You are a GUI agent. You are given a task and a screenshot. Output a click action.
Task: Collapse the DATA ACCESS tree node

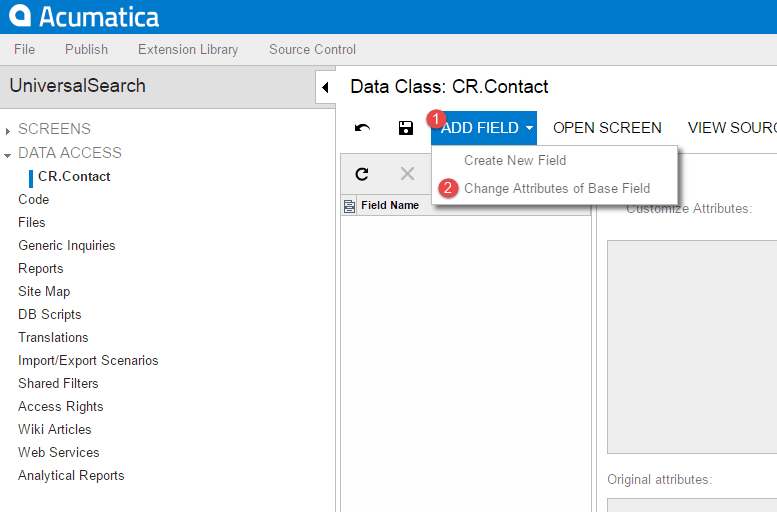pyautogui.click(x=7, y=155)
